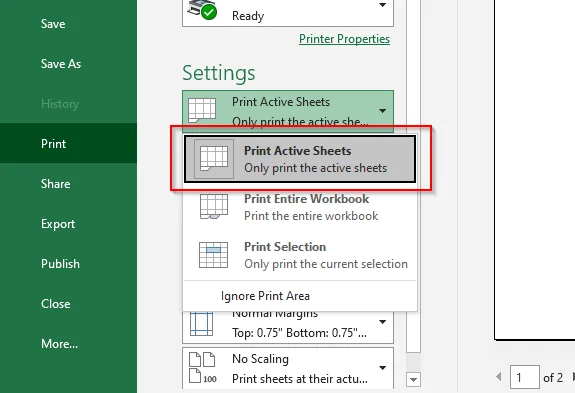Click 'Print sheets at their actu...' text
The width and height of the screenshot is (575, 393).
[300, 379]
